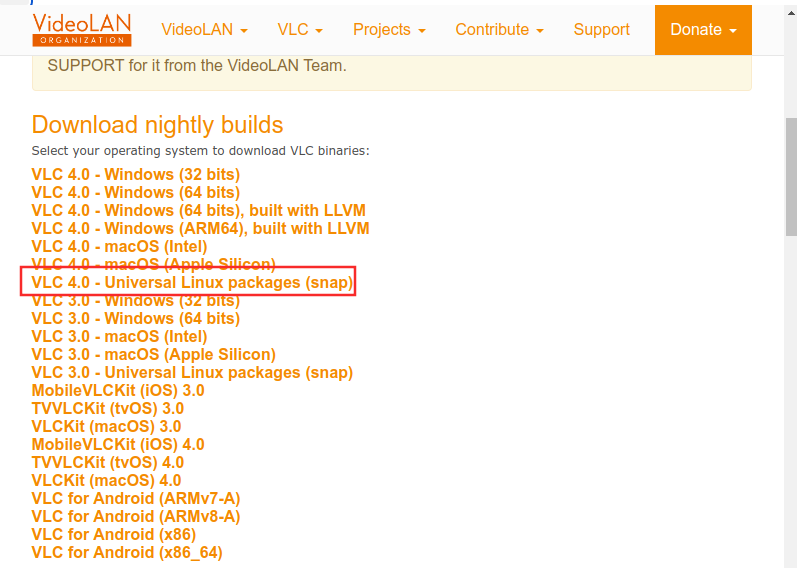The height and width of the screenshot is (568, 797).
Task: Open VLC 3.0 macOS (Apple Silicon) link
Action: point(154,355)
